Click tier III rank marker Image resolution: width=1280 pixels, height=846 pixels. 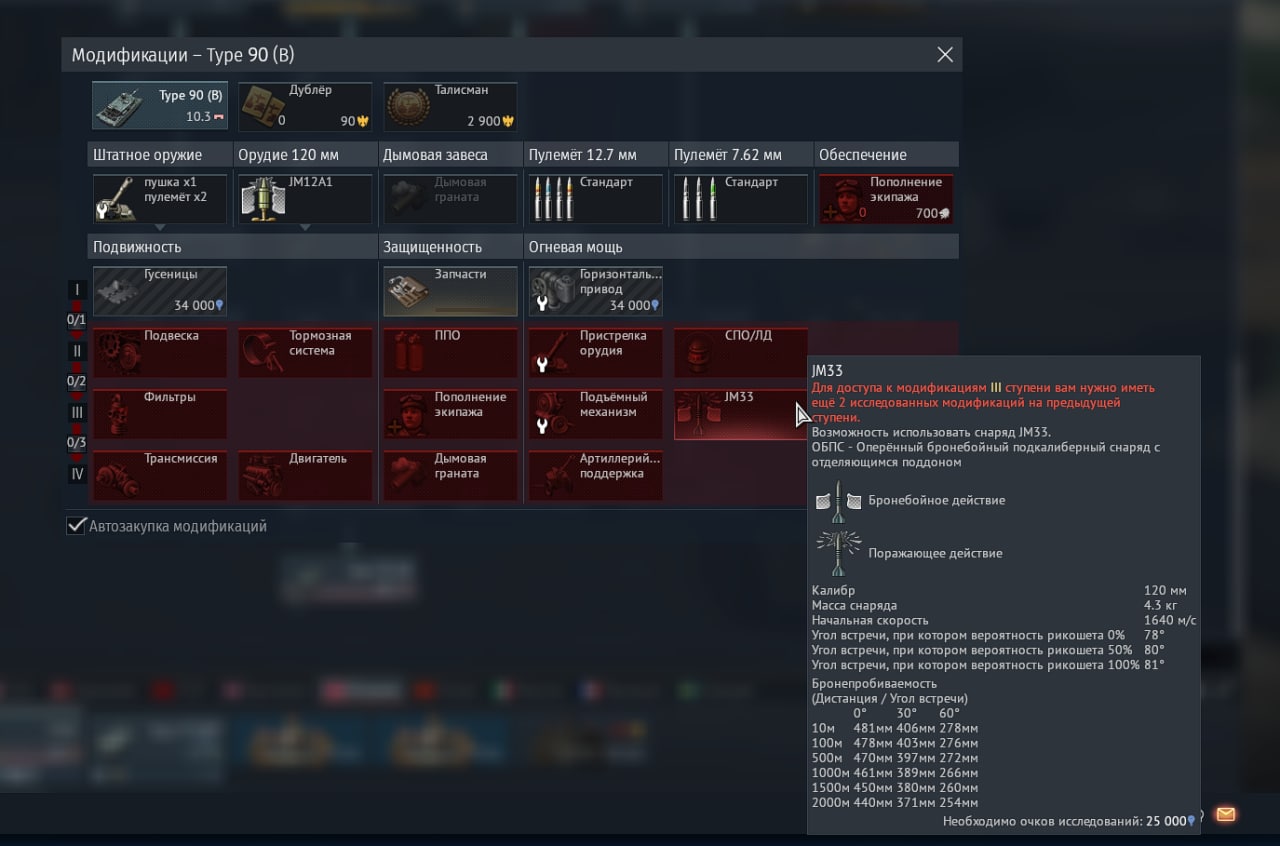[x=77, y=413]
